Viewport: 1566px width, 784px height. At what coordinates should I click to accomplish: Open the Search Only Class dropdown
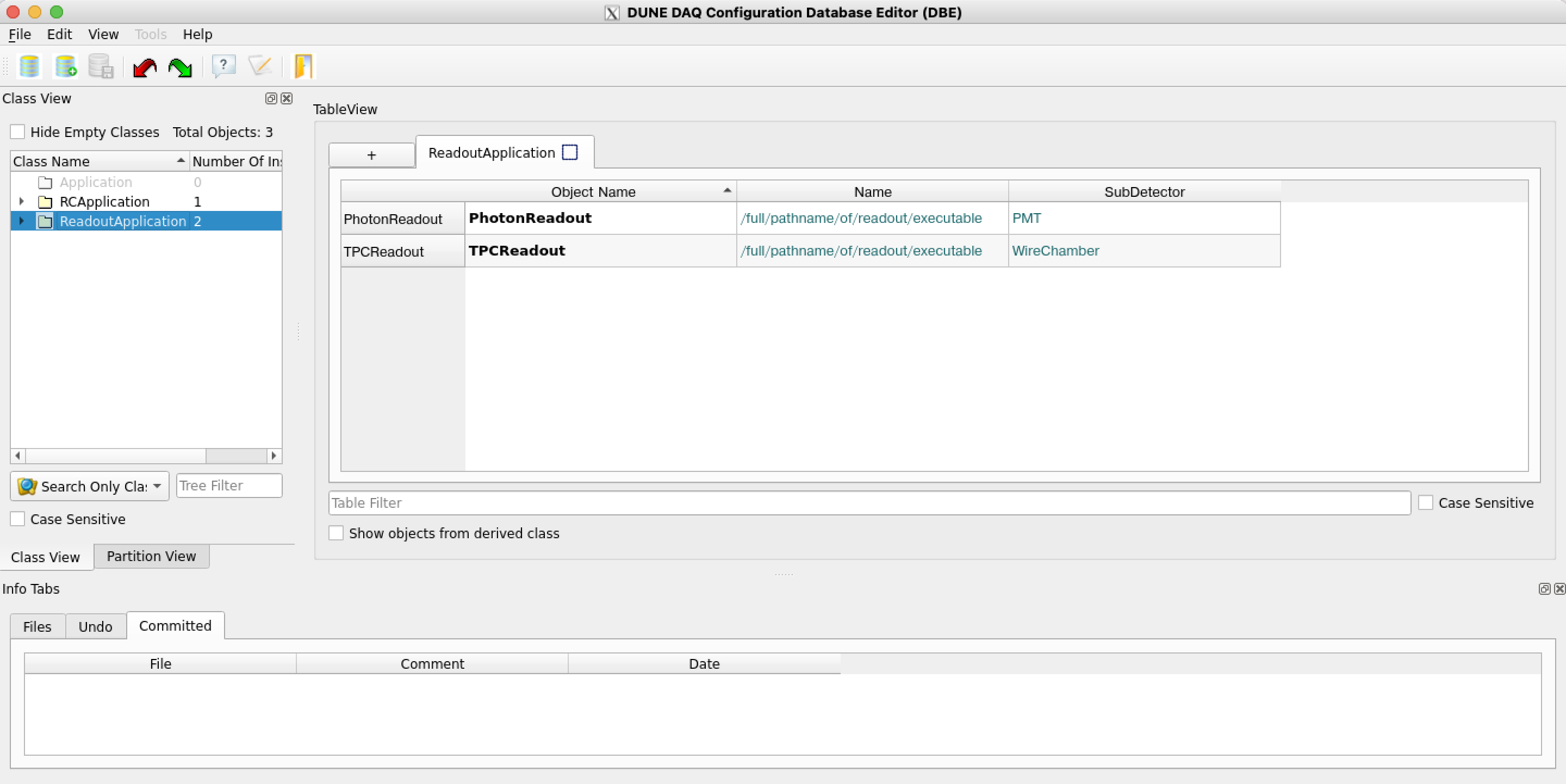click(x=89, y=486)
